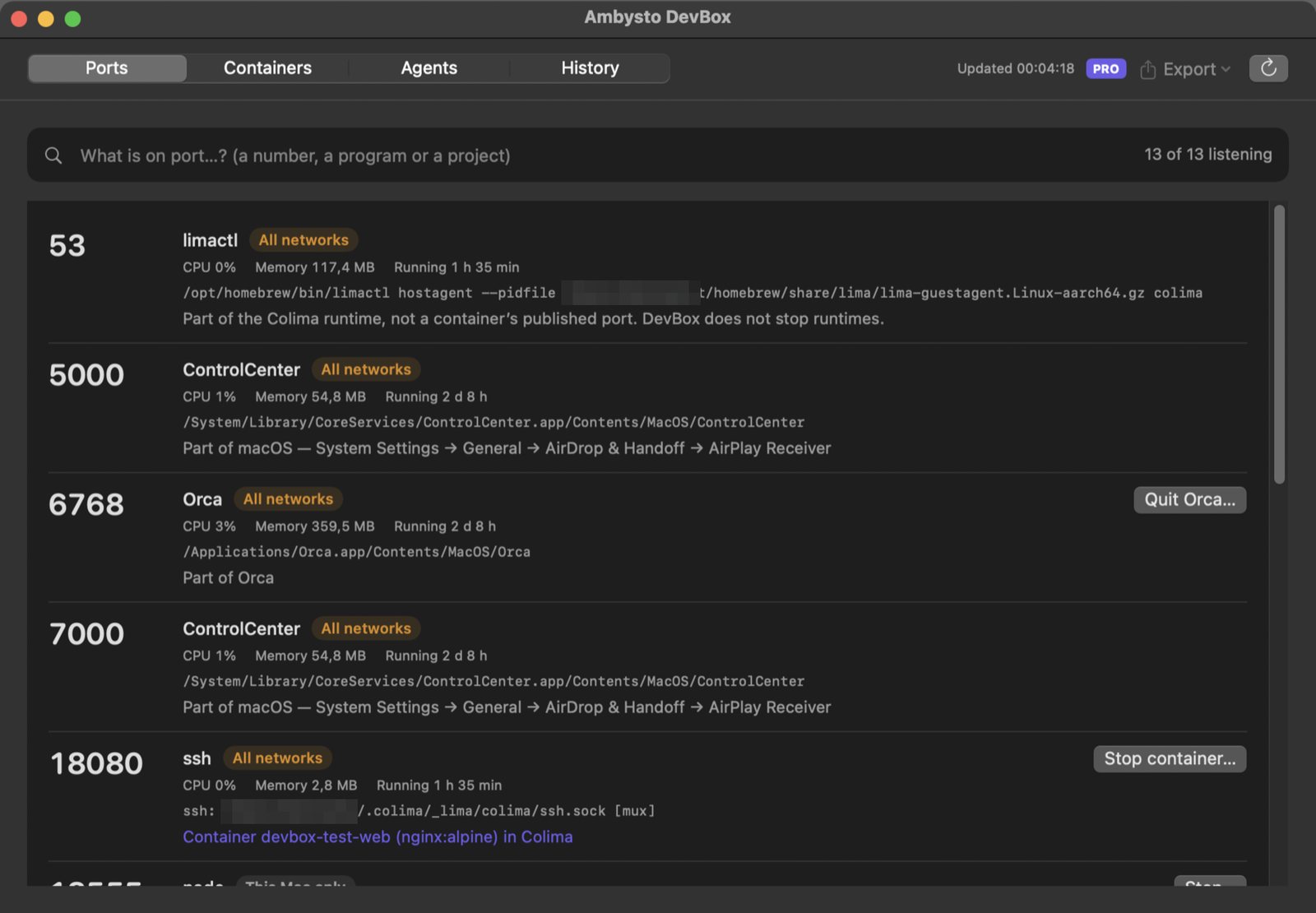1316x913 pixels.
Task: Click the refresh icon button
Action: coord(1268,68)
